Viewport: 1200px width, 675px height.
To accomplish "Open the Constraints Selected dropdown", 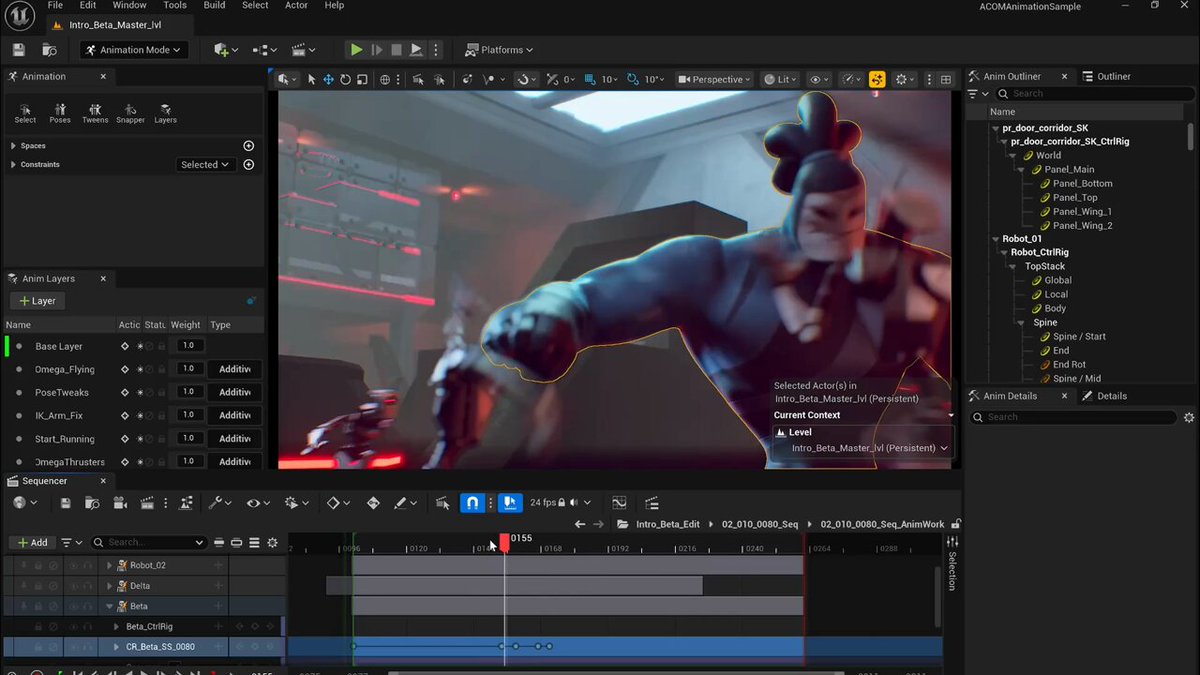I will pyautogui.click(x=205, y=165).
